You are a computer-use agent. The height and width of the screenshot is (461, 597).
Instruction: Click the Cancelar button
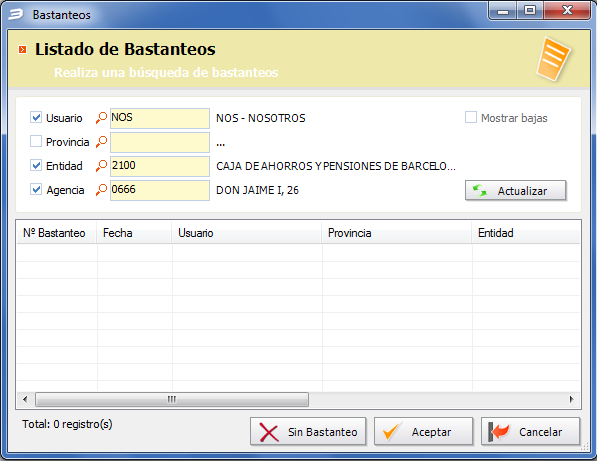pos(530,432)
